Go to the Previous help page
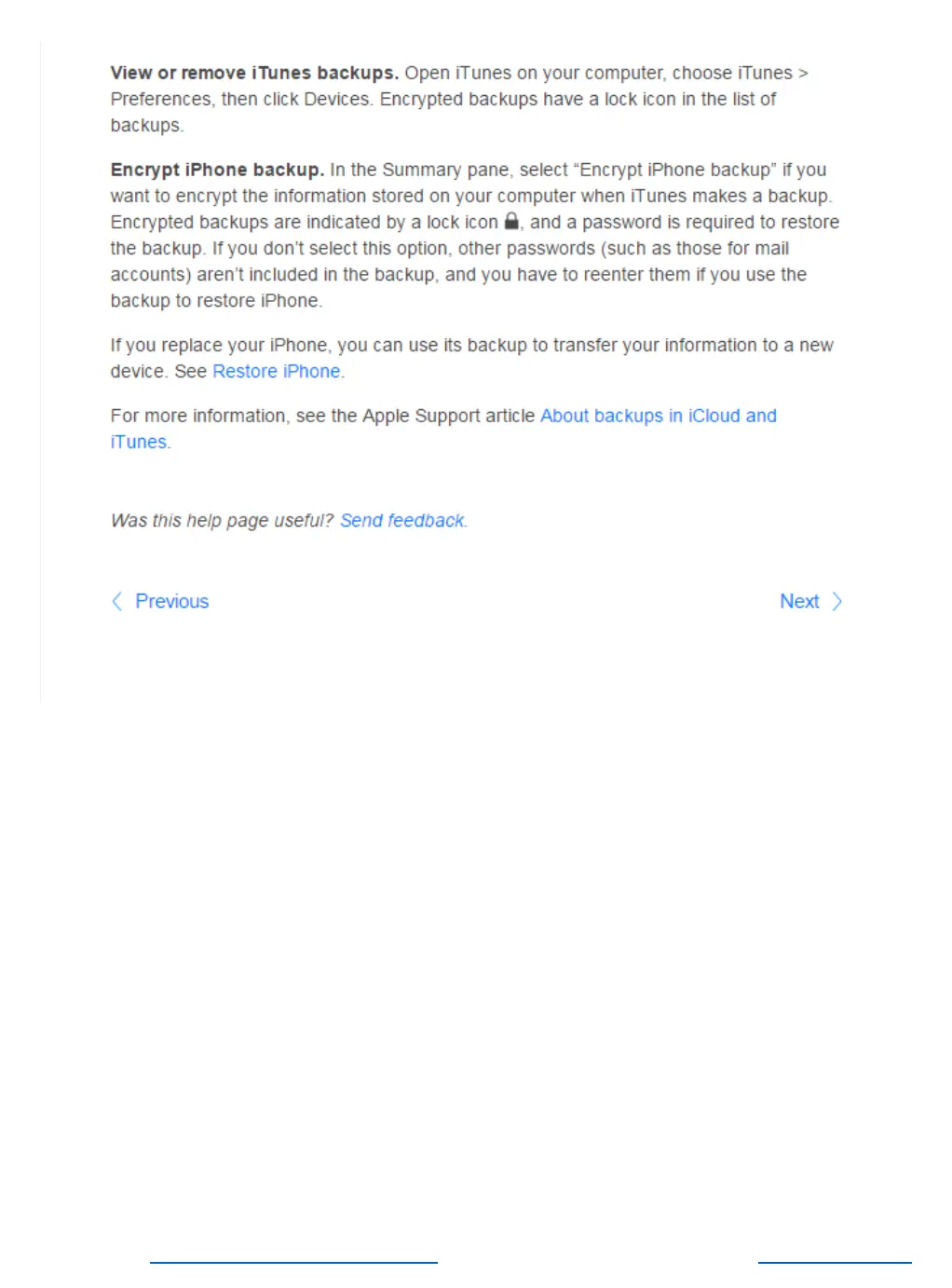 [171, 601]
